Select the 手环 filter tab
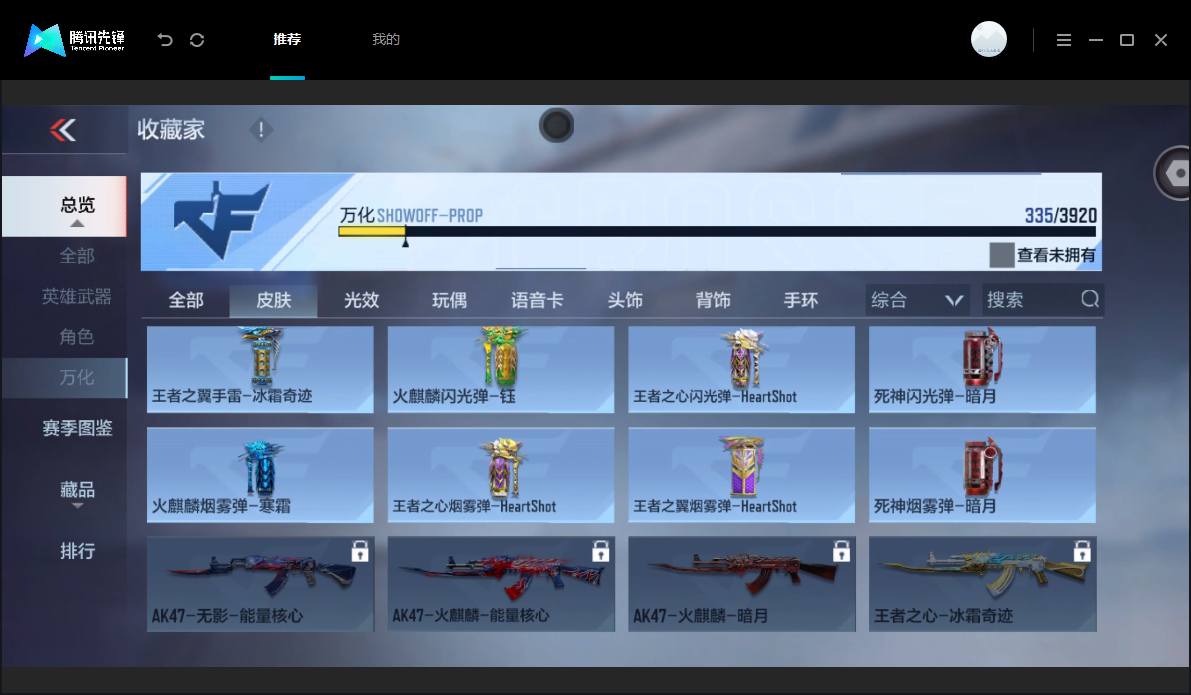The height and width of the screenshot is (695, 1191). [x=801, y=300]
